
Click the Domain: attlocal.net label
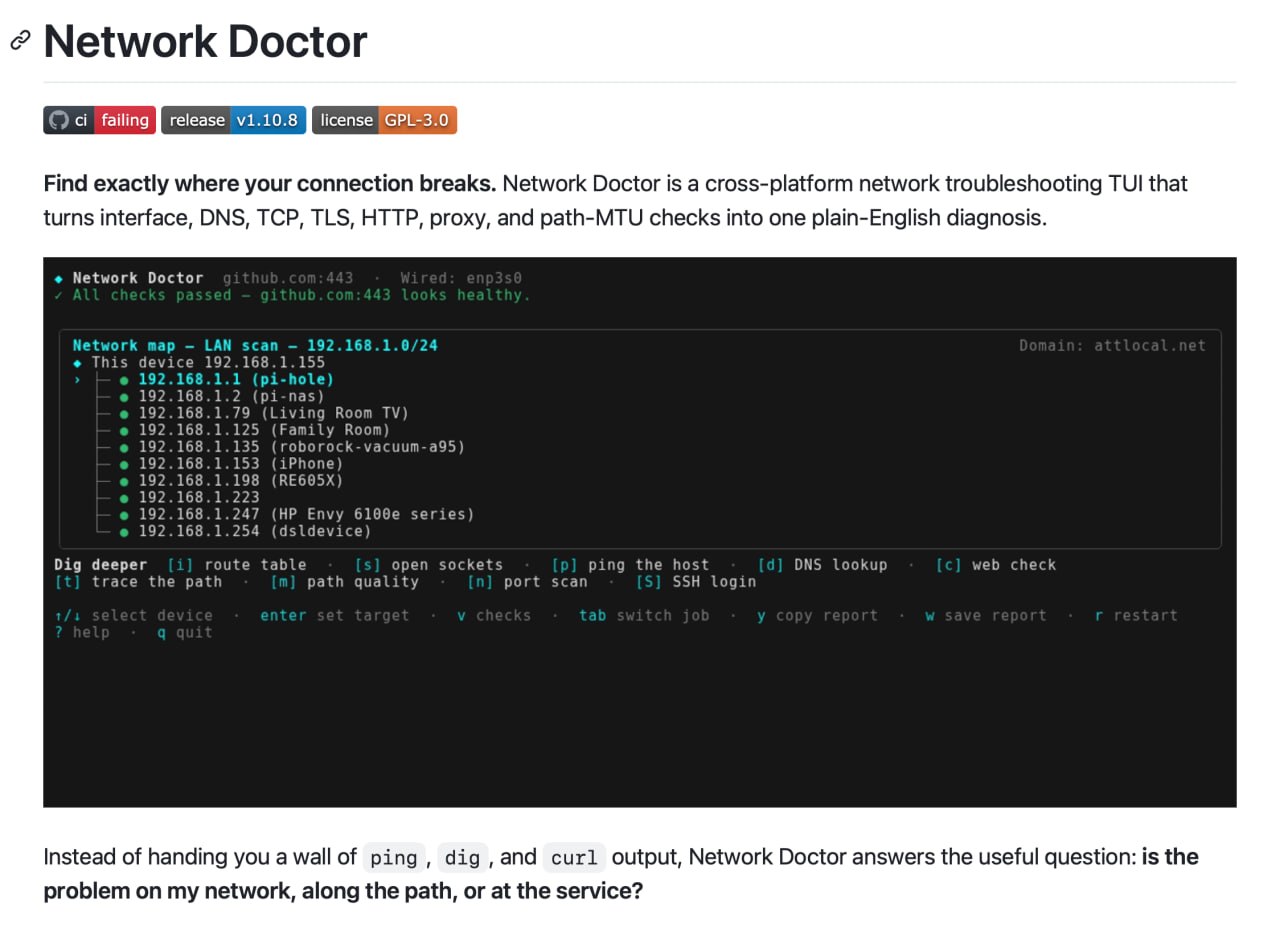tap(1112, 346)
